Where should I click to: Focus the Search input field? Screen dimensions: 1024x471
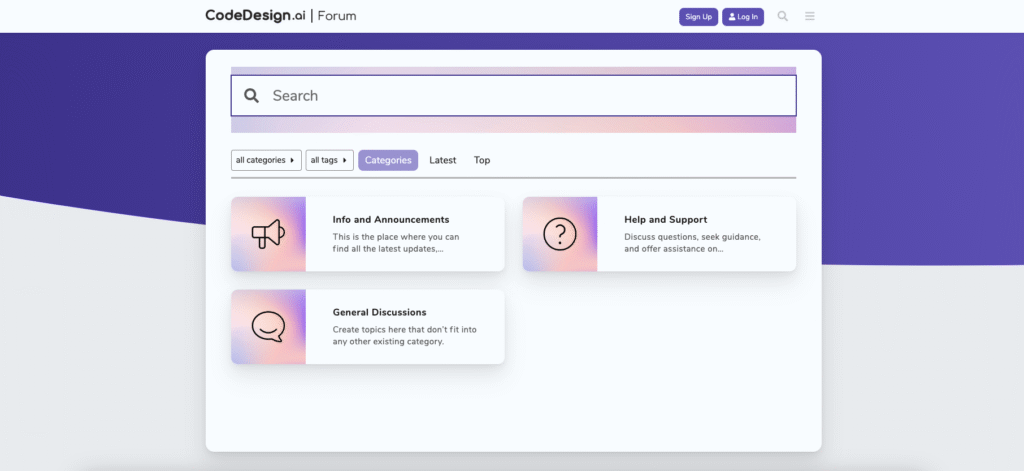pyautogui.click(x=513, y=96)
